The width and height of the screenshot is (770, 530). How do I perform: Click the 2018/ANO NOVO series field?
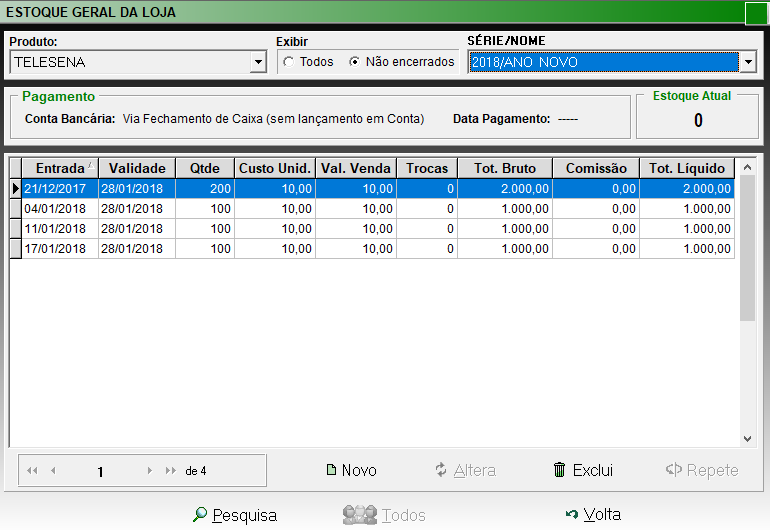coord(604,62)
